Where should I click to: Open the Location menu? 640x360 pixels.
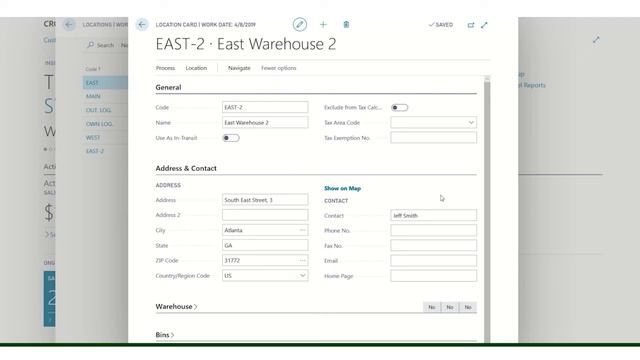click(x=196, y=68)
